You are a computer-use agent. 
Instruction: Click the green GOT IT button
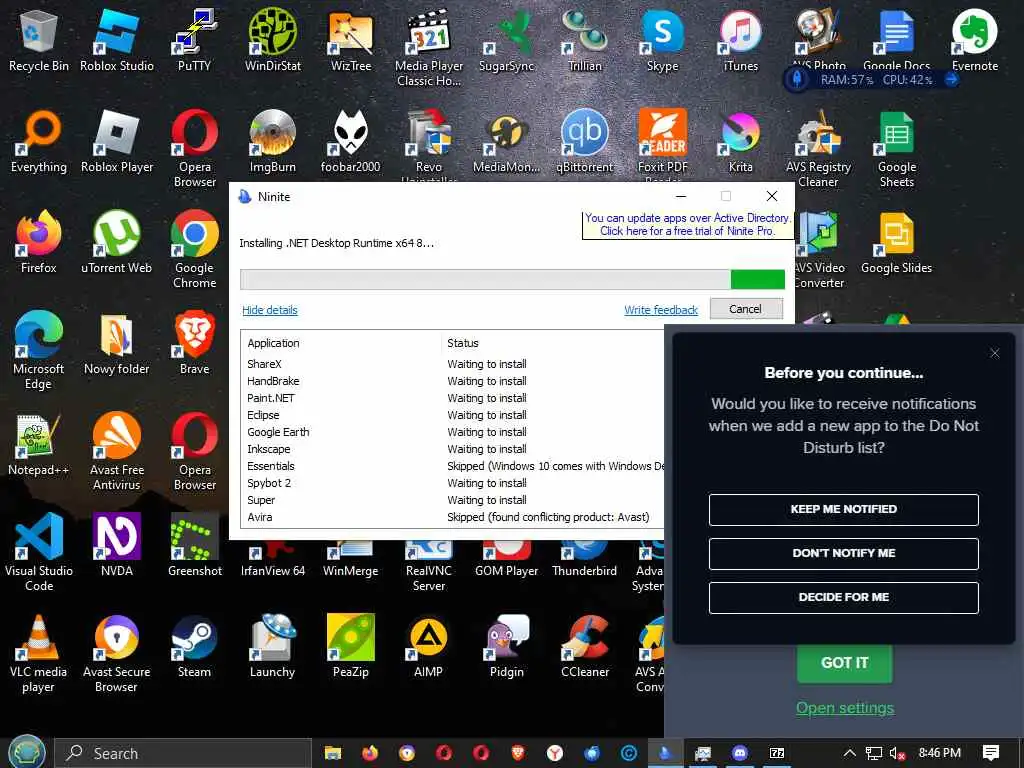(844, 663)
